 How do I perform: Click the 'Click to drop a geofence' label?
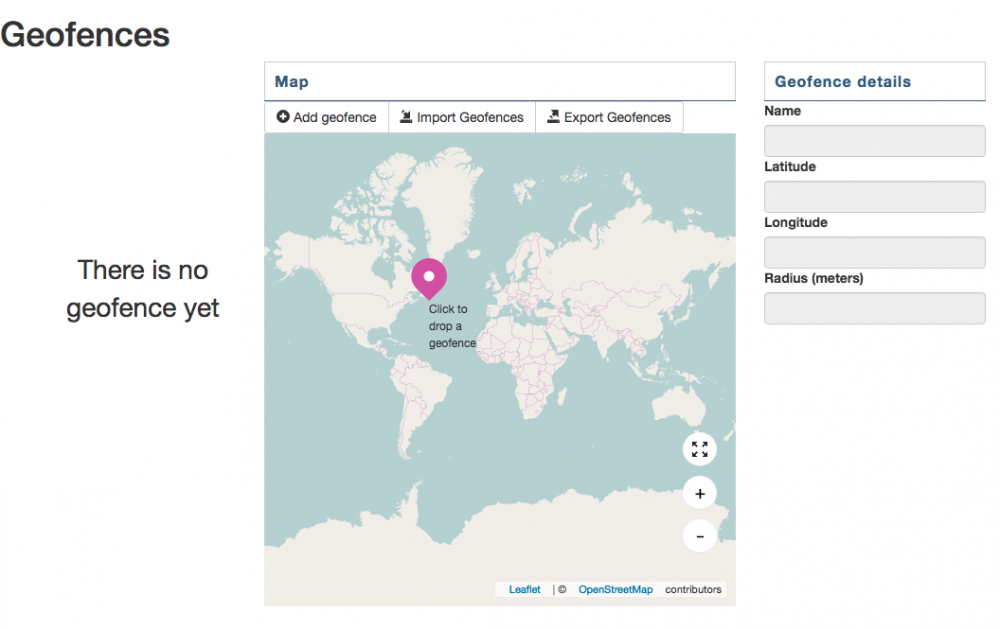(x=452, y=326)
